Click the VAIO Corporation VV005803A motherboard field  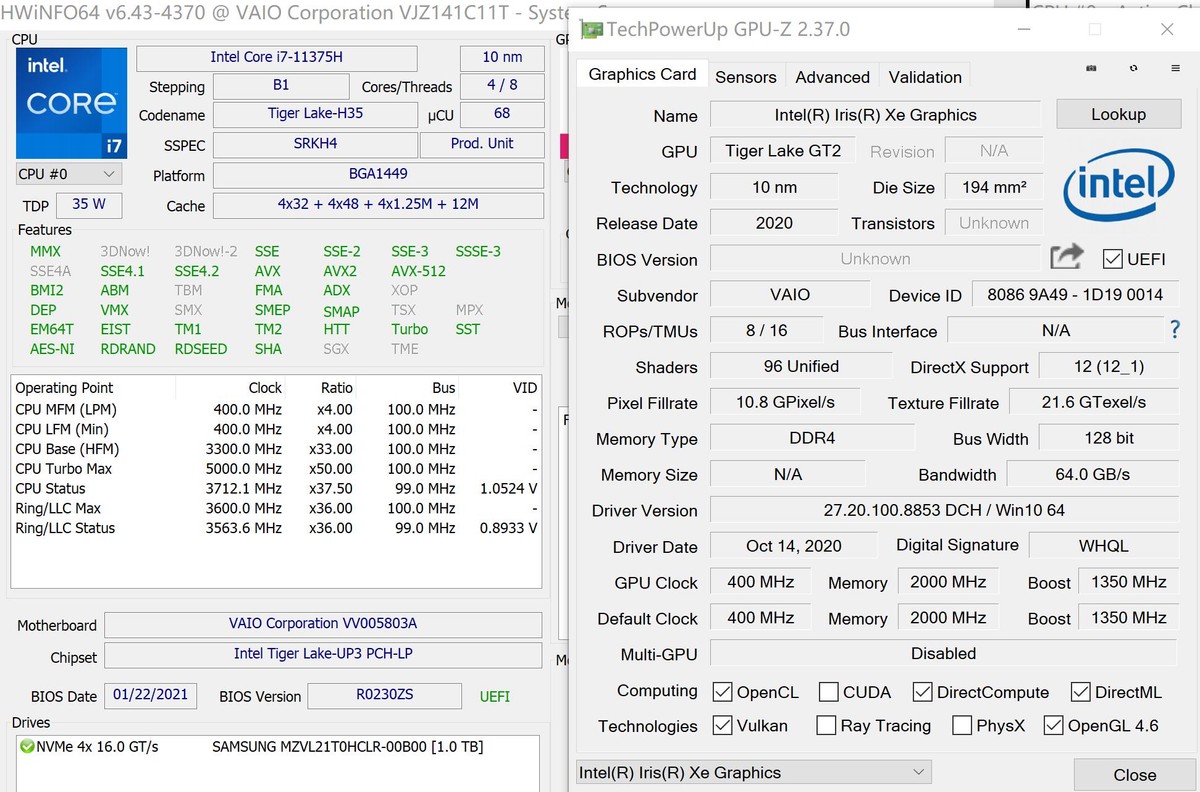click(323, 624)
